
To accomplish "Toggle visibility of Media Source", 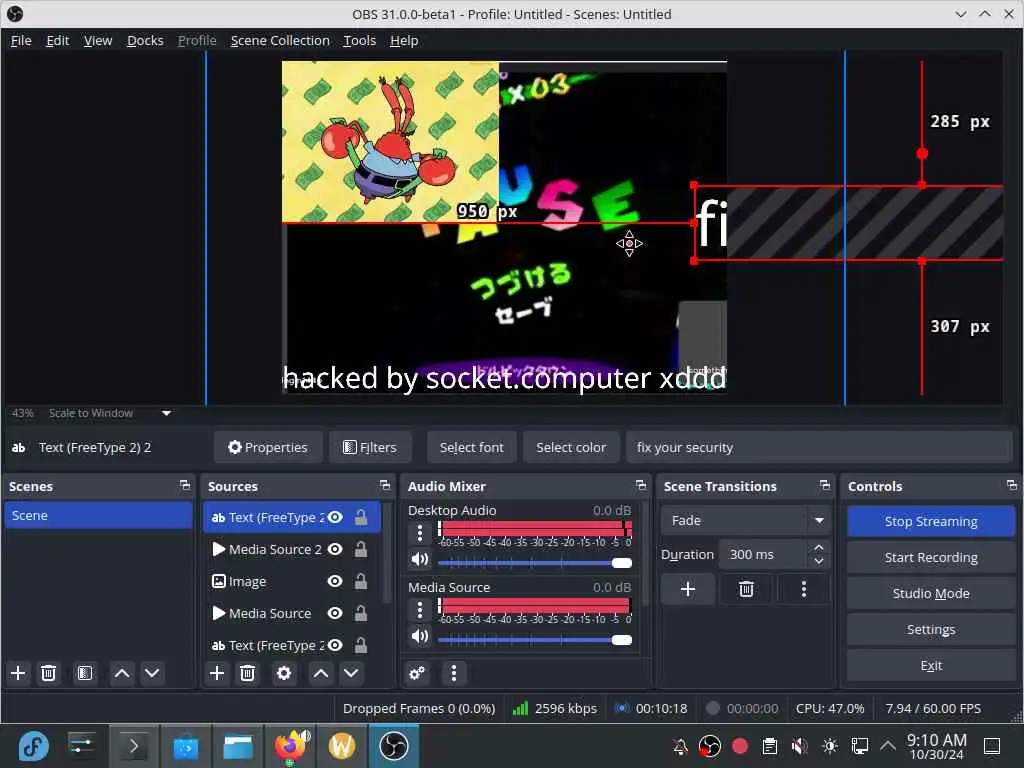I will (x=335, y=613).
